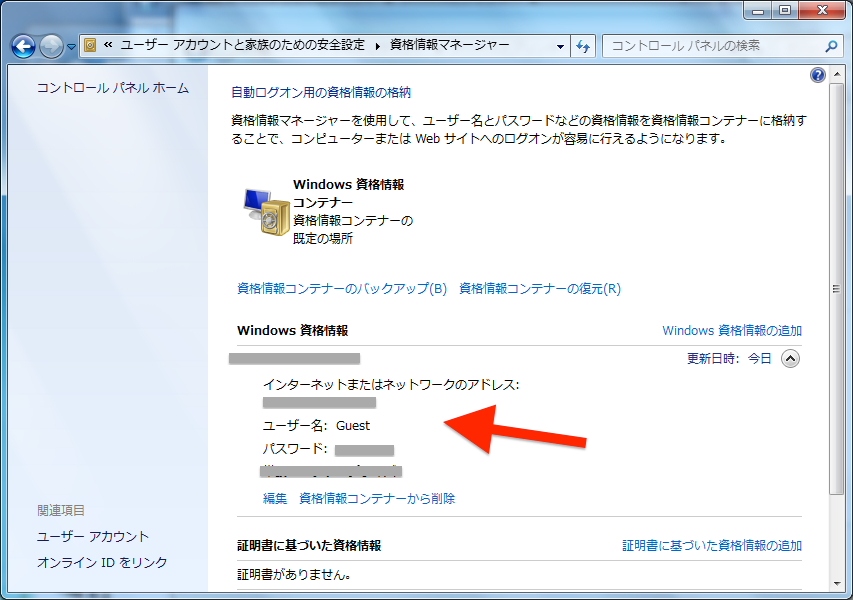Click the パスワード: label
The image size is (853, 600).
[x=295, y=449]
